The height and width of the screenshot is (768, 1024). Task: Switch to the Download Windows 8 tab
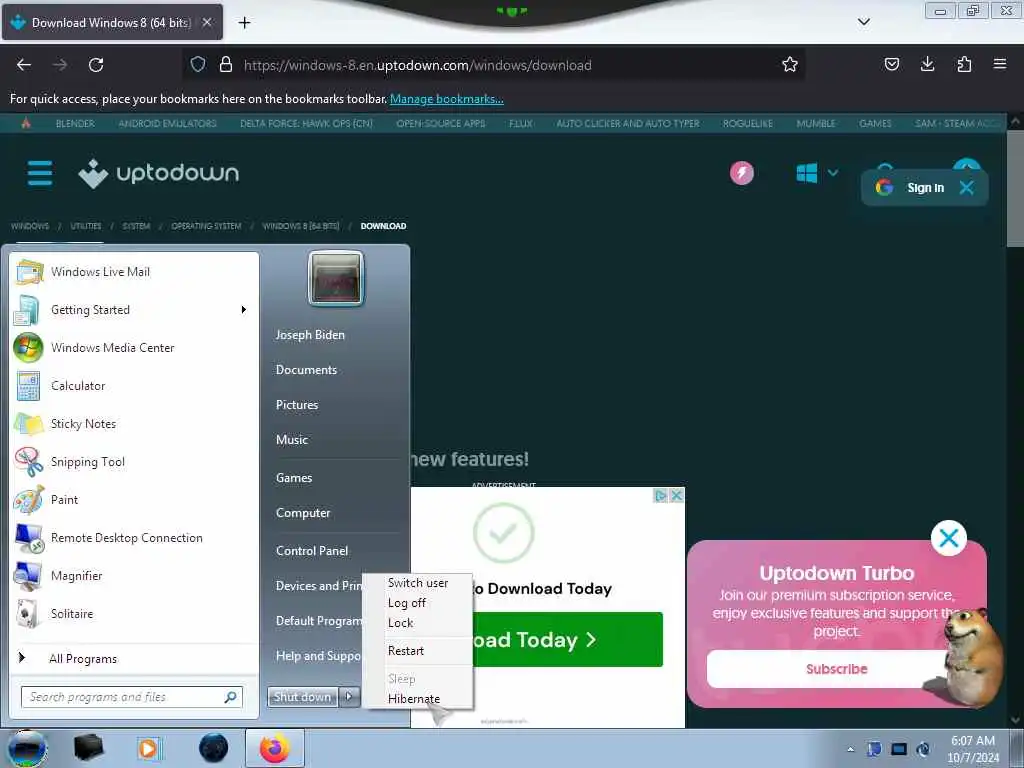pyautogui.click(x=112, y=23)
